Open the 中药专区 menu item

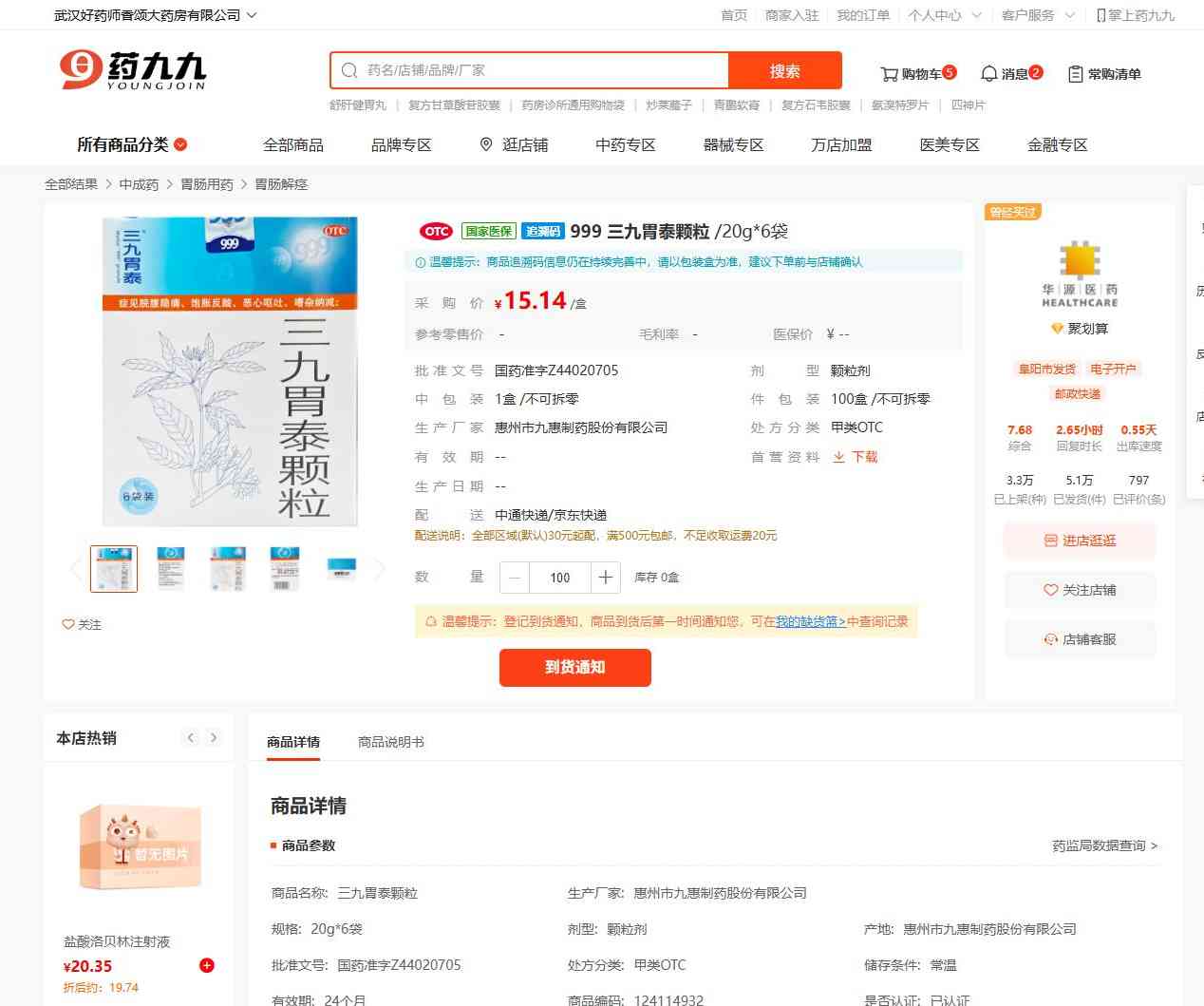point(626,144)
